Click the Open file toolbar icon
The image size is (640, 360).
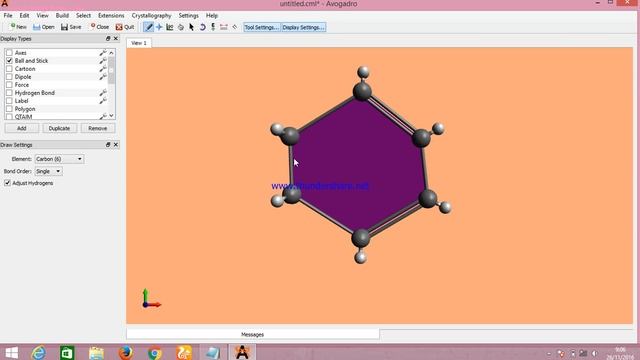(x=44, y=27)
